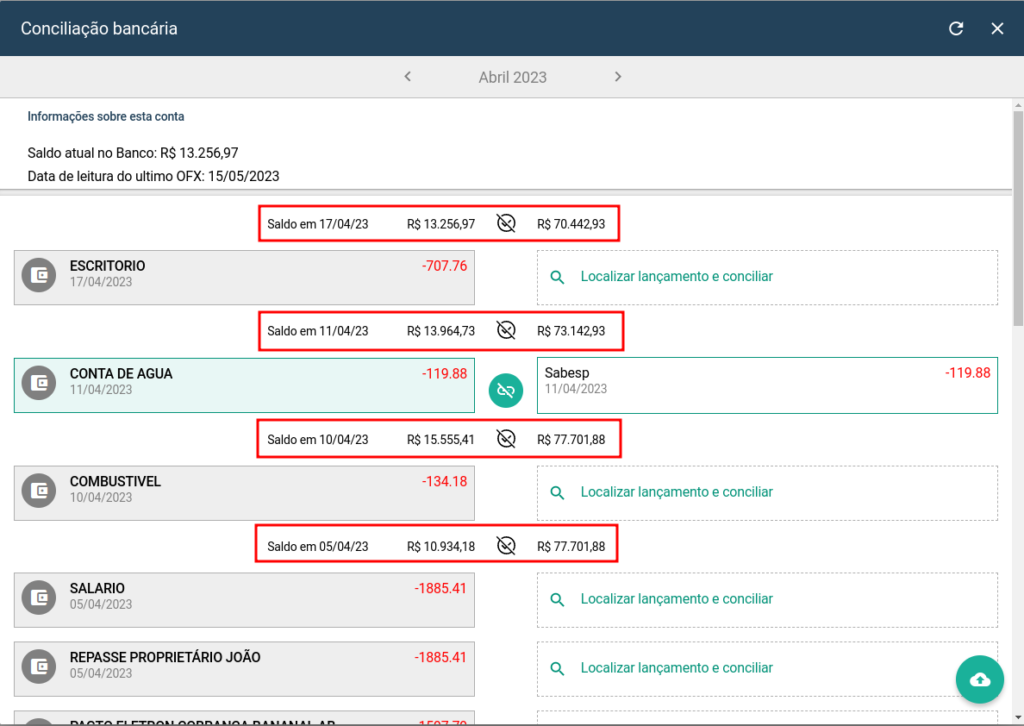Click system balance R$ 70.442,93
The height and width of the screenshot is (726, 1024).
pos(571,224)
